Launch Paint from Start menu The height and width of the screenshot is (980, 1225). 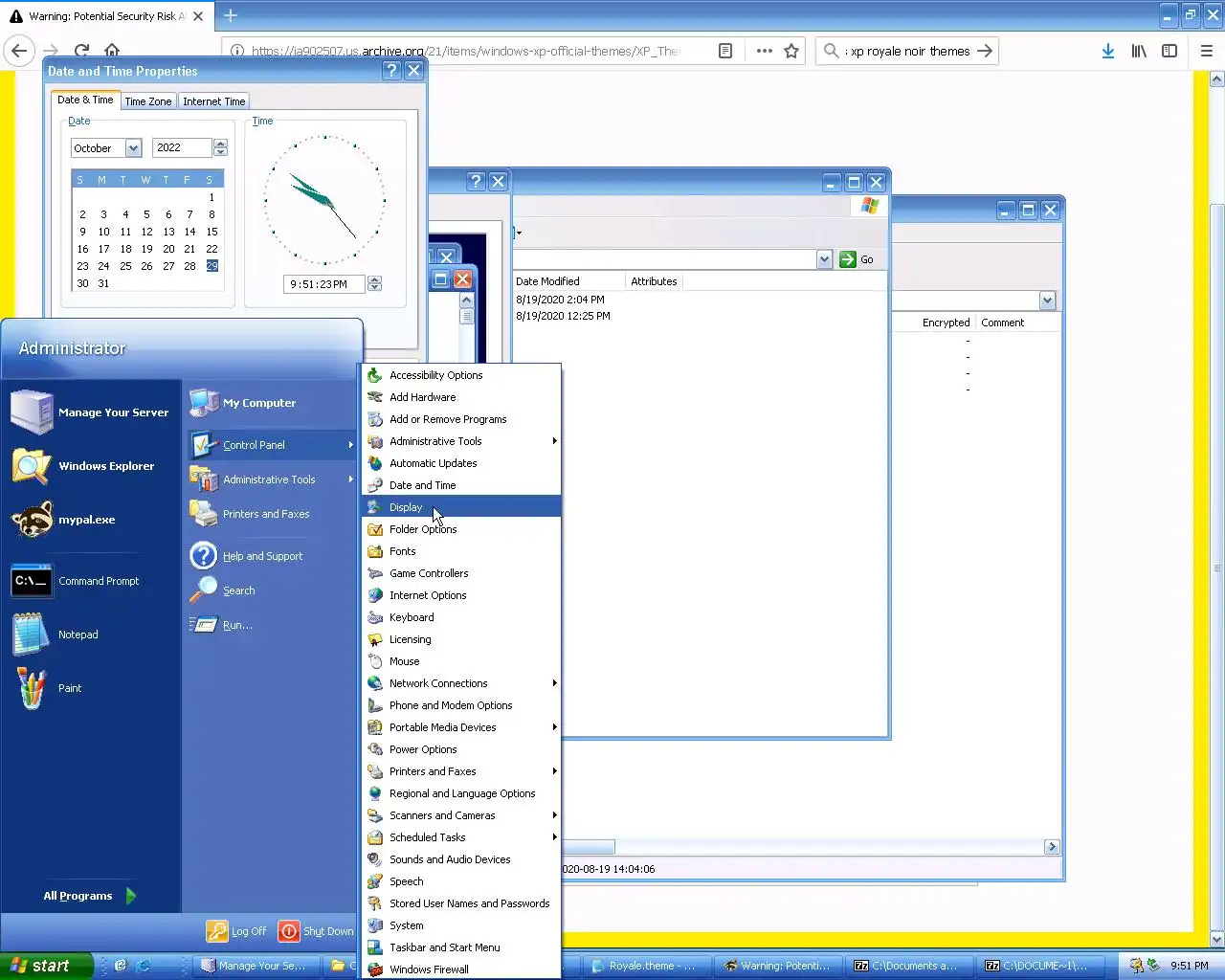pyautogui.click(x=91, y=688)
